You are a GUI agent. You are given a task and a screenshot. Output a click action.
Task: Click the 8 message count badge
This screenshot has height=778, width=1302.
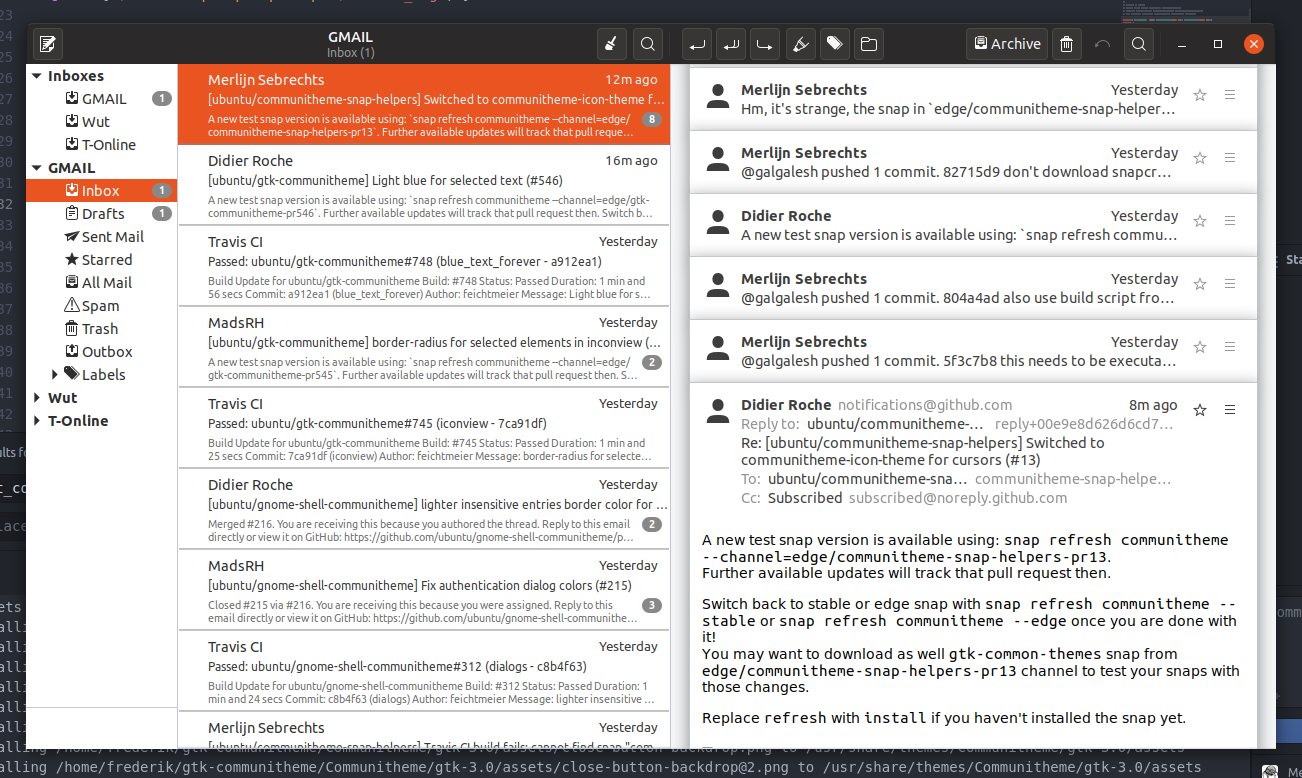(652, 119)
